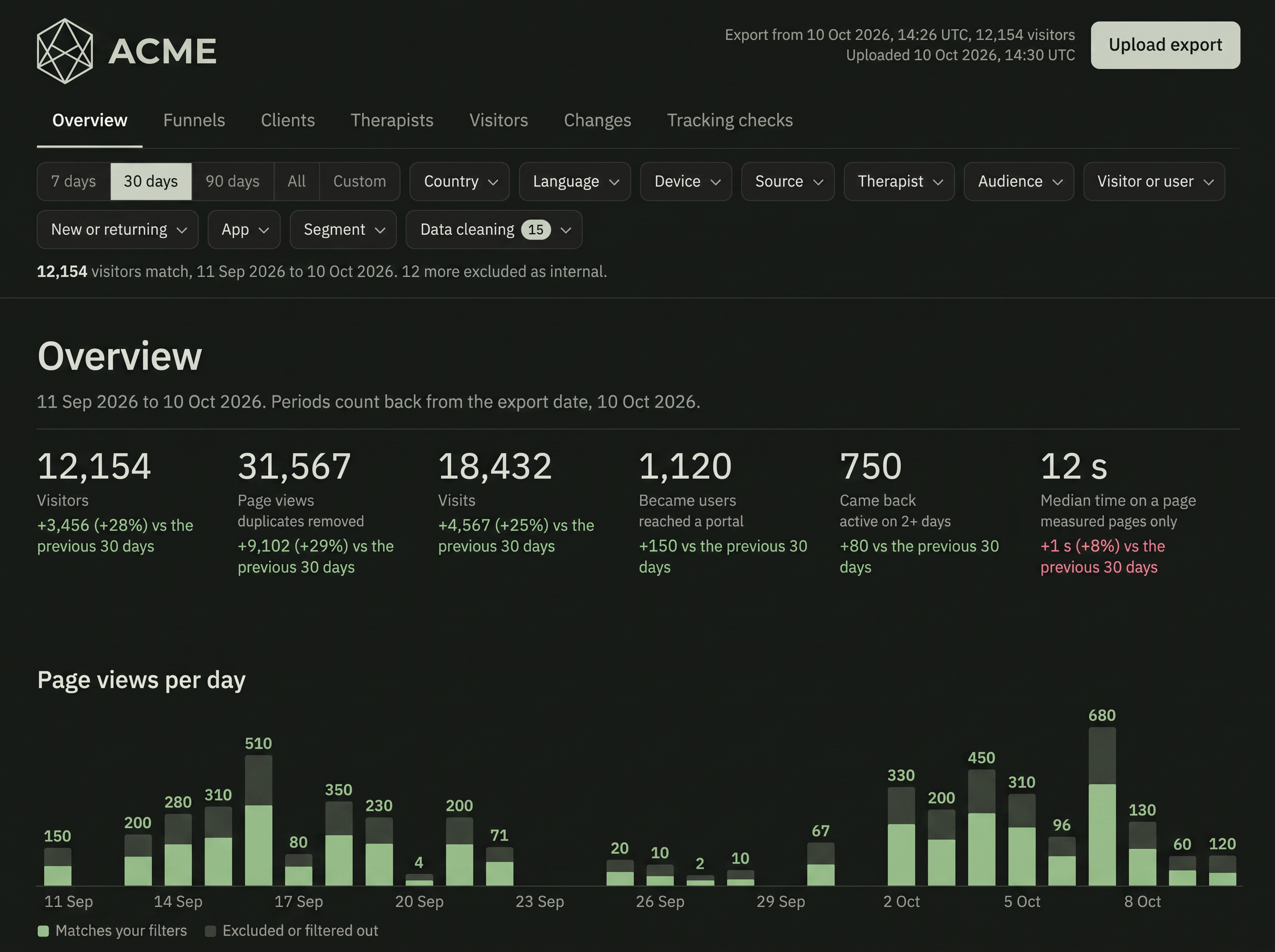Expand the Device filter dropdown
The width and height of the screenshot is (1275, 952).
pos(686,181)
